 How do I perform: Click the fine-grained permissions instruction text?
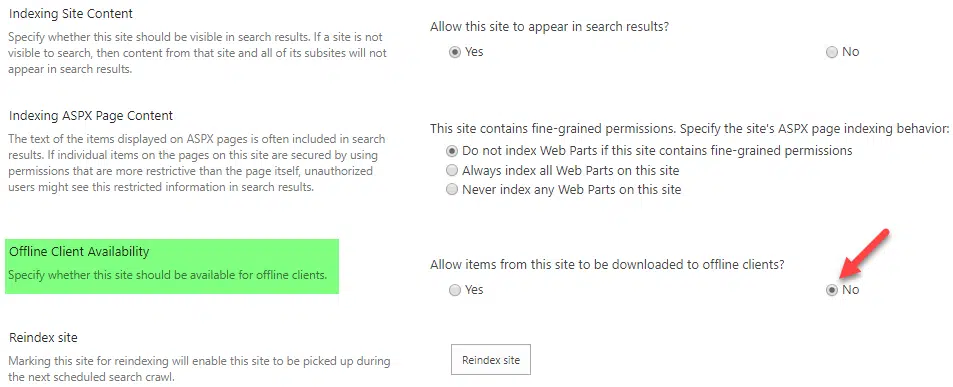(x=689, y=129)
